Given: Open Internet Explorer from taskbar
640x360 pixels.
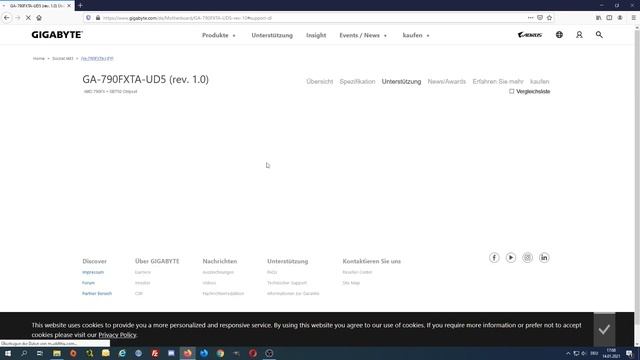Looking at the screenshot, I should (x=122, y=353).
